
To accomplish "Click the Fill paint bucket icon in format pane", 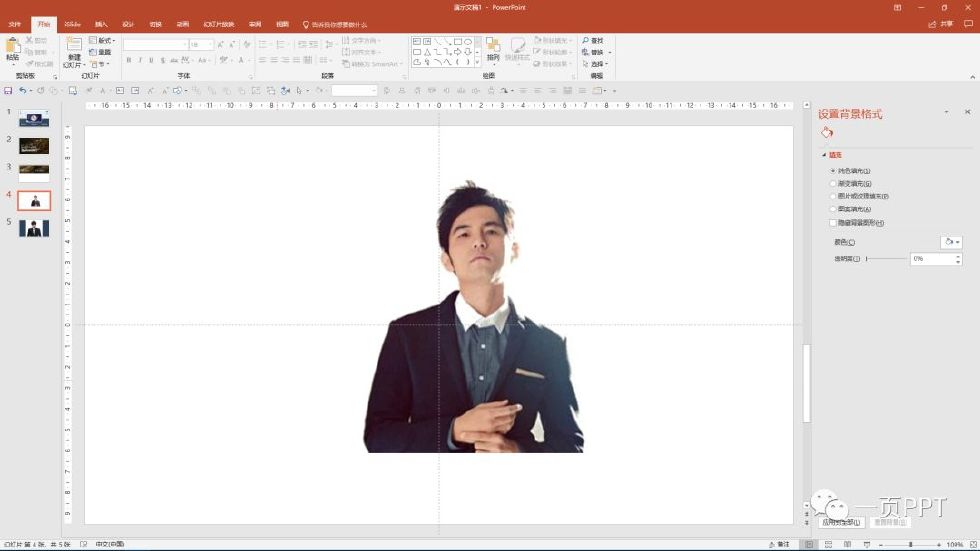I will 827,132.
